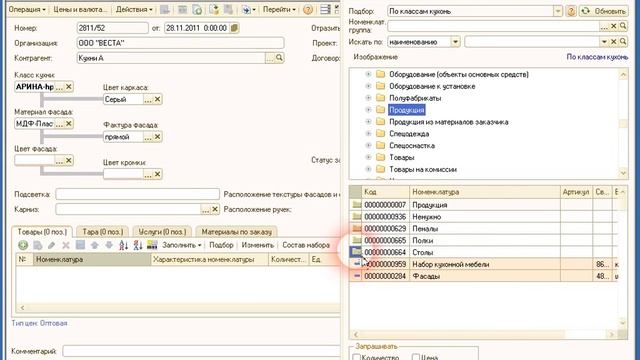The height and width of the screenshot is (360, 640).
Task: Click the tree vertical scrollbar down arrow
Action: pos(623,173)
